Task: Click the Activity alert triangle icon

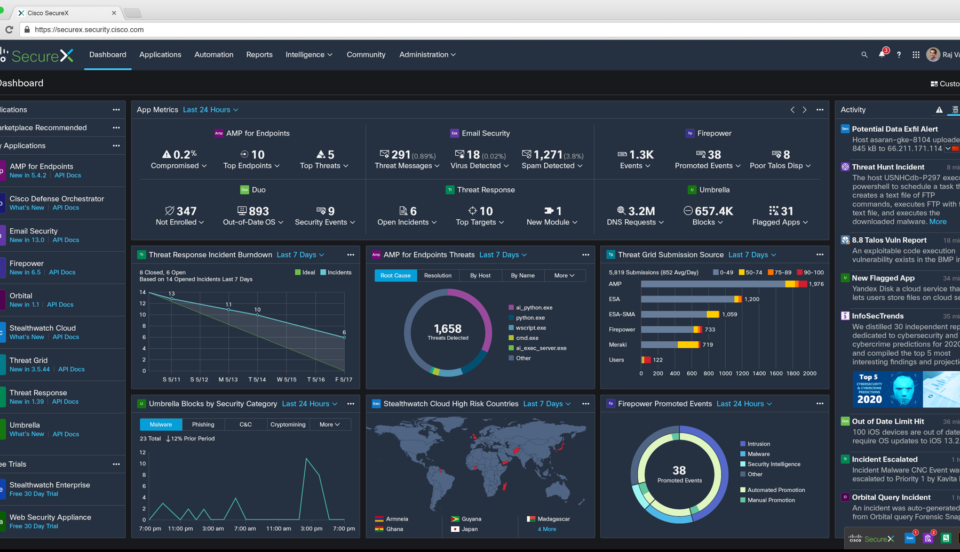Action: pyautogui.click(x=939, y=110)
